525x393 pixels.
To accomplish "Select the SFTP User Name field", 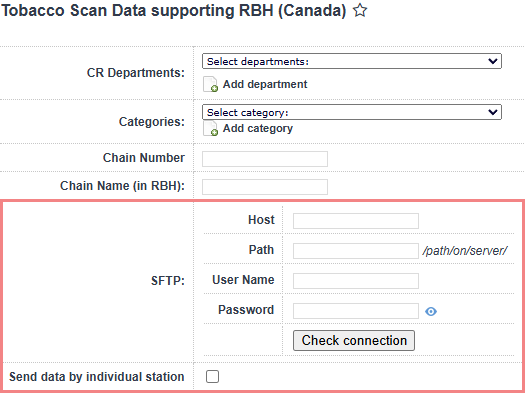I will (x=356, y=281).
